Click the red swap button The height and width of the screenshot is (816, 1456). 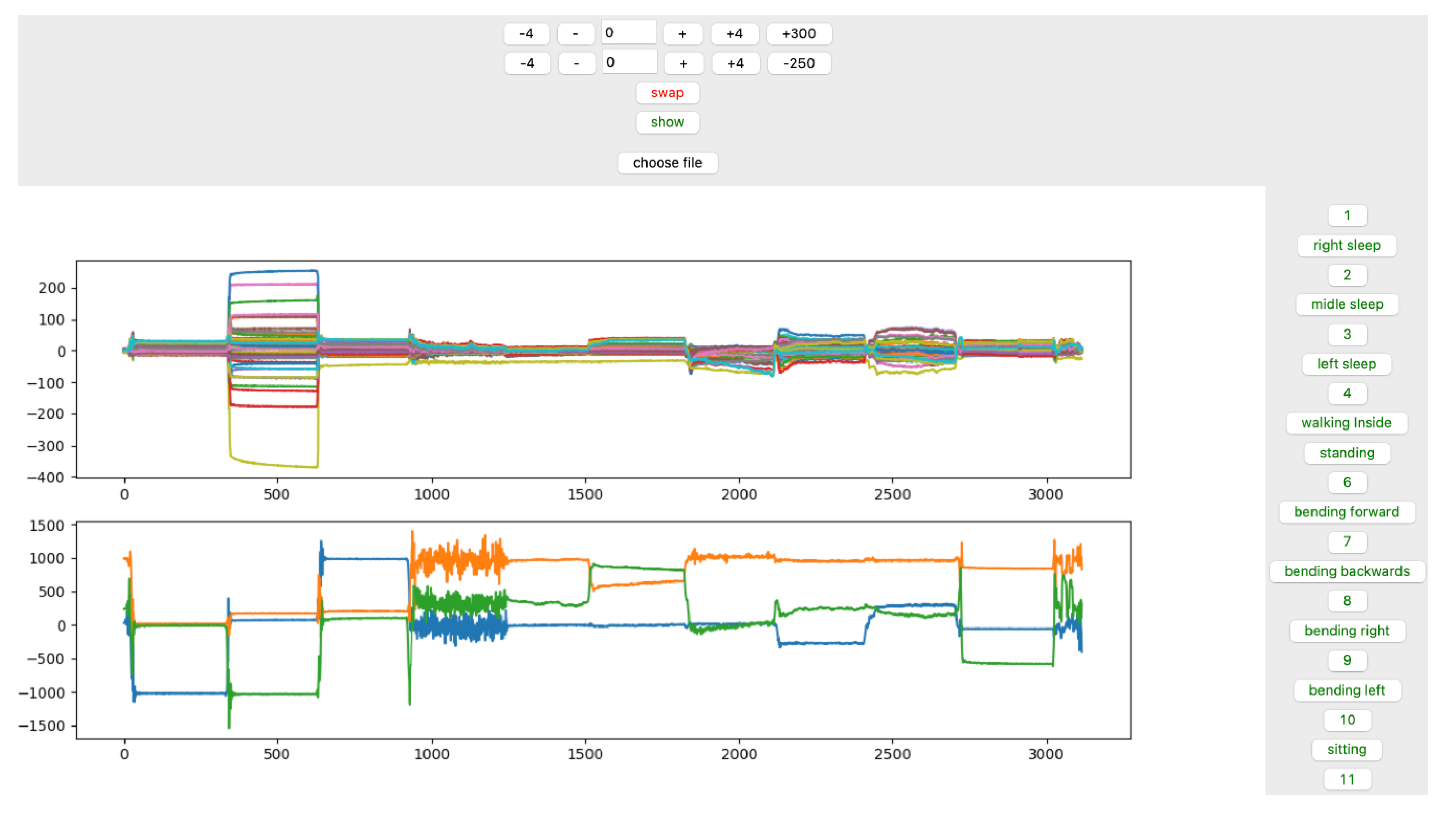pos(667,93)
